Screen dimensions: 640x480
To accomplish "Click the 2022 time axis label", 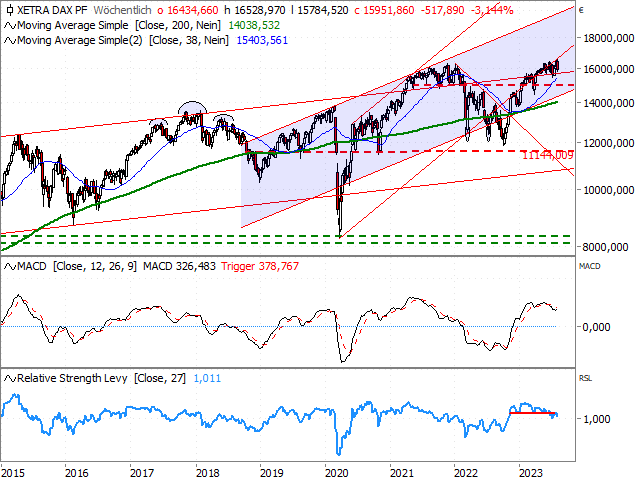I will point(466,473).
